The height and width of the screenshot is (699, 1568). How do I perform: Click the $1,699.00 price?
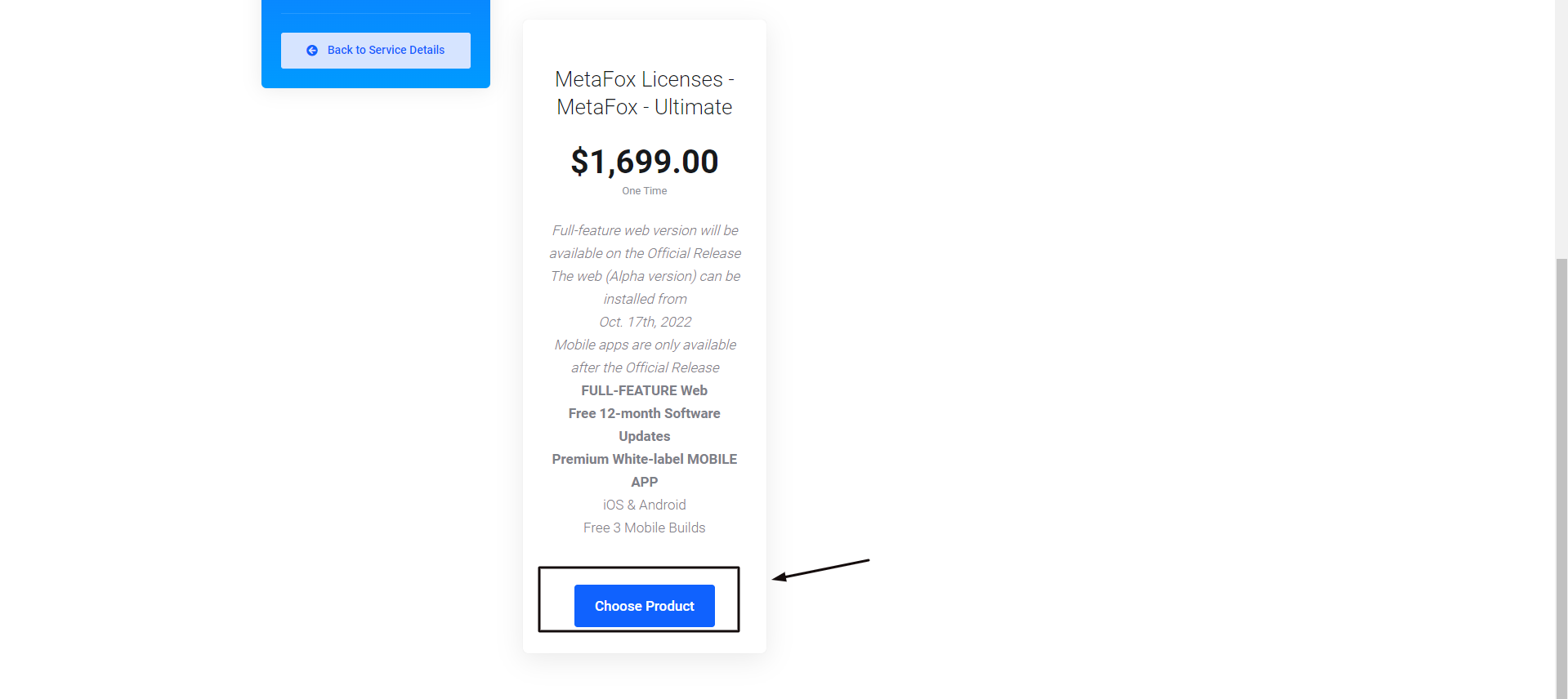[644, 162]
